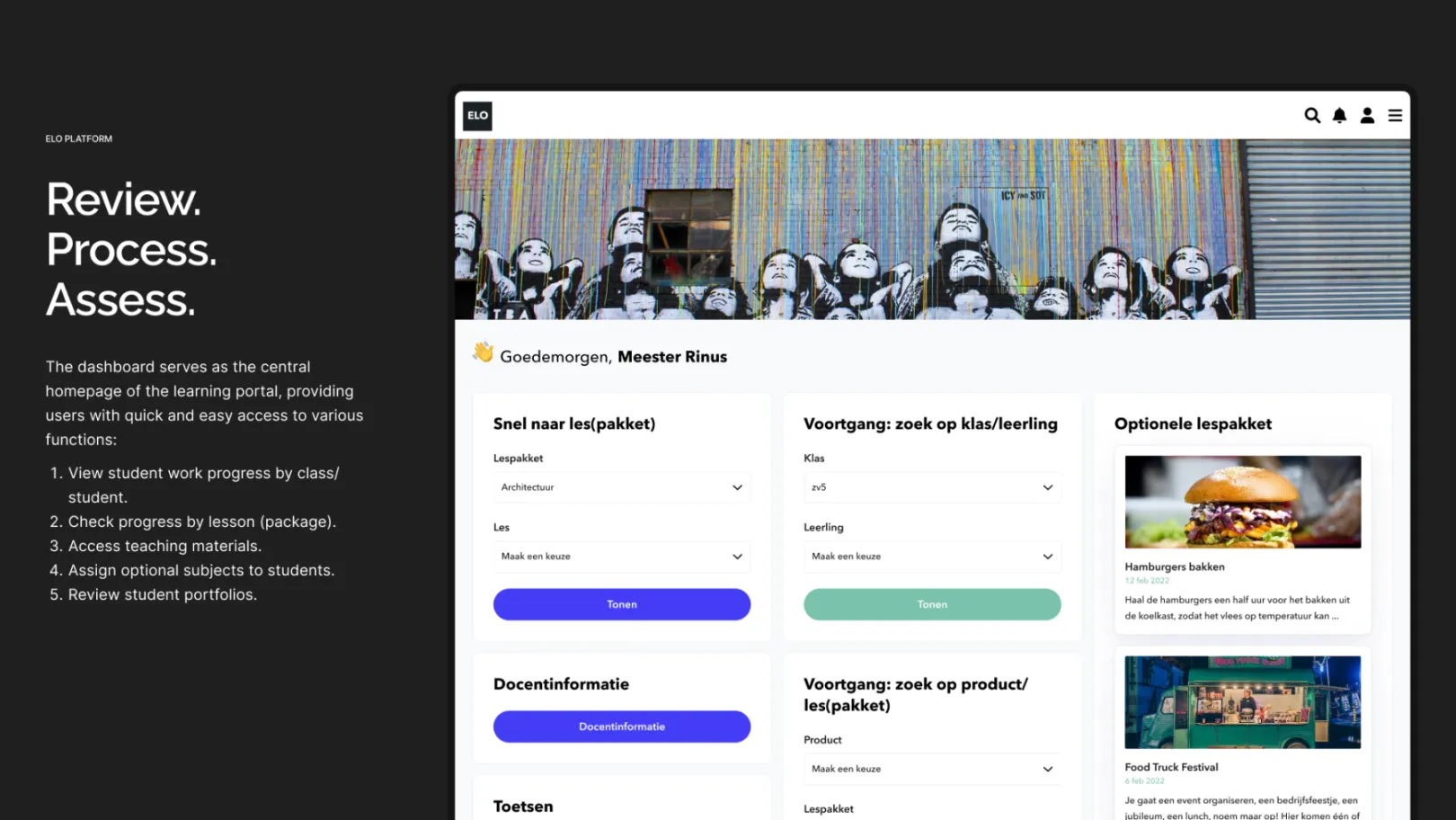This screenshot has width=1456, height=820.
Task: Open the Hamburgers bakken title
Action: click(1175, 566)
